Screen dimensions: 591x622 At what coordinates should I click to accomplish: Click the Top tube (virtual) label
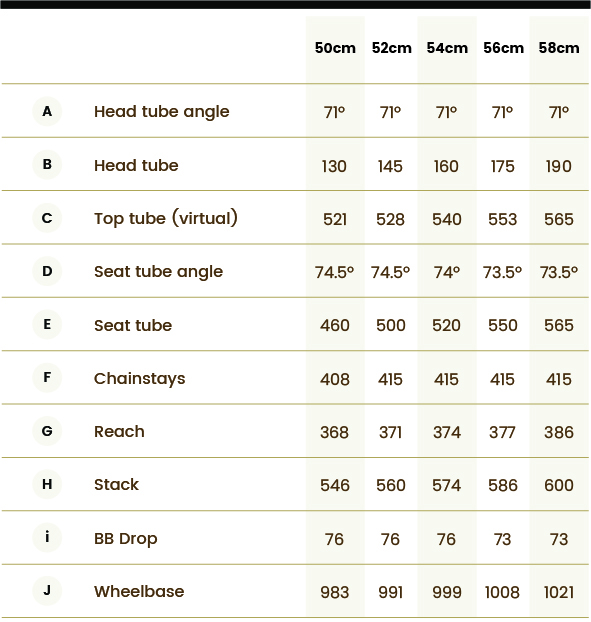[x=166, y=218]
